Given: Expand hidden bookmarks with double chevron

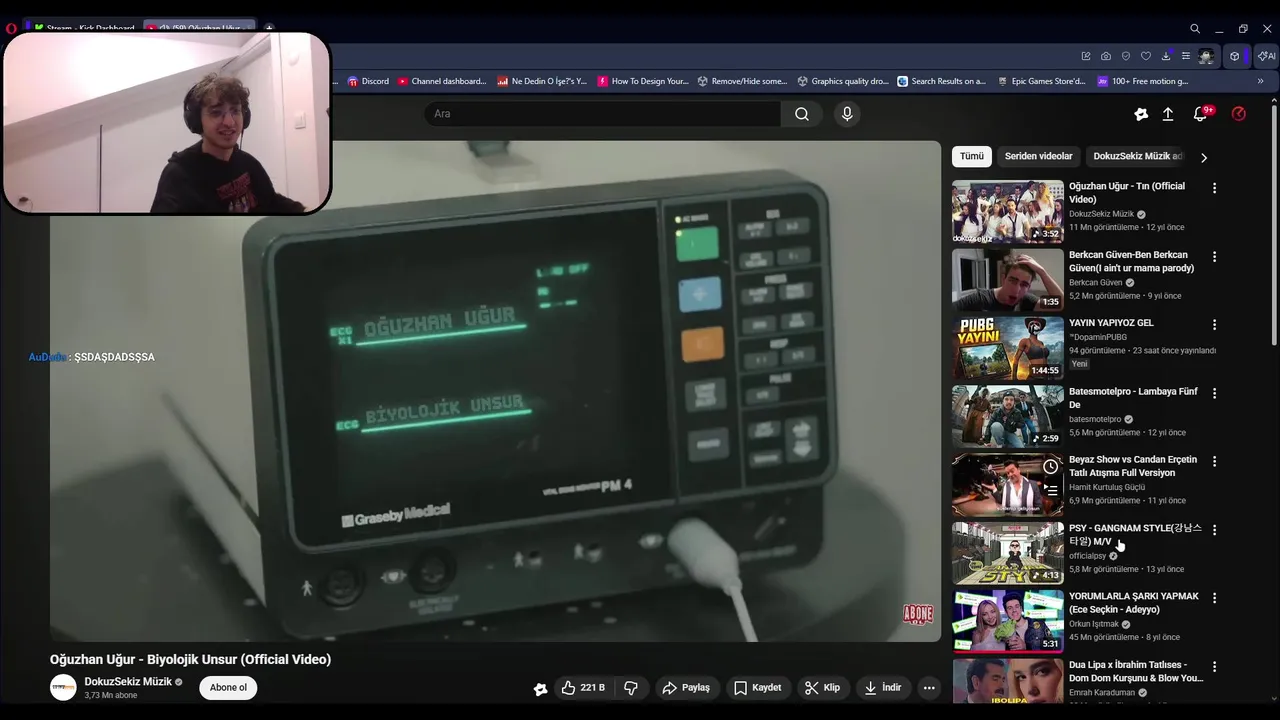Looking at the screenshot, I should [x=1260, y=81].
